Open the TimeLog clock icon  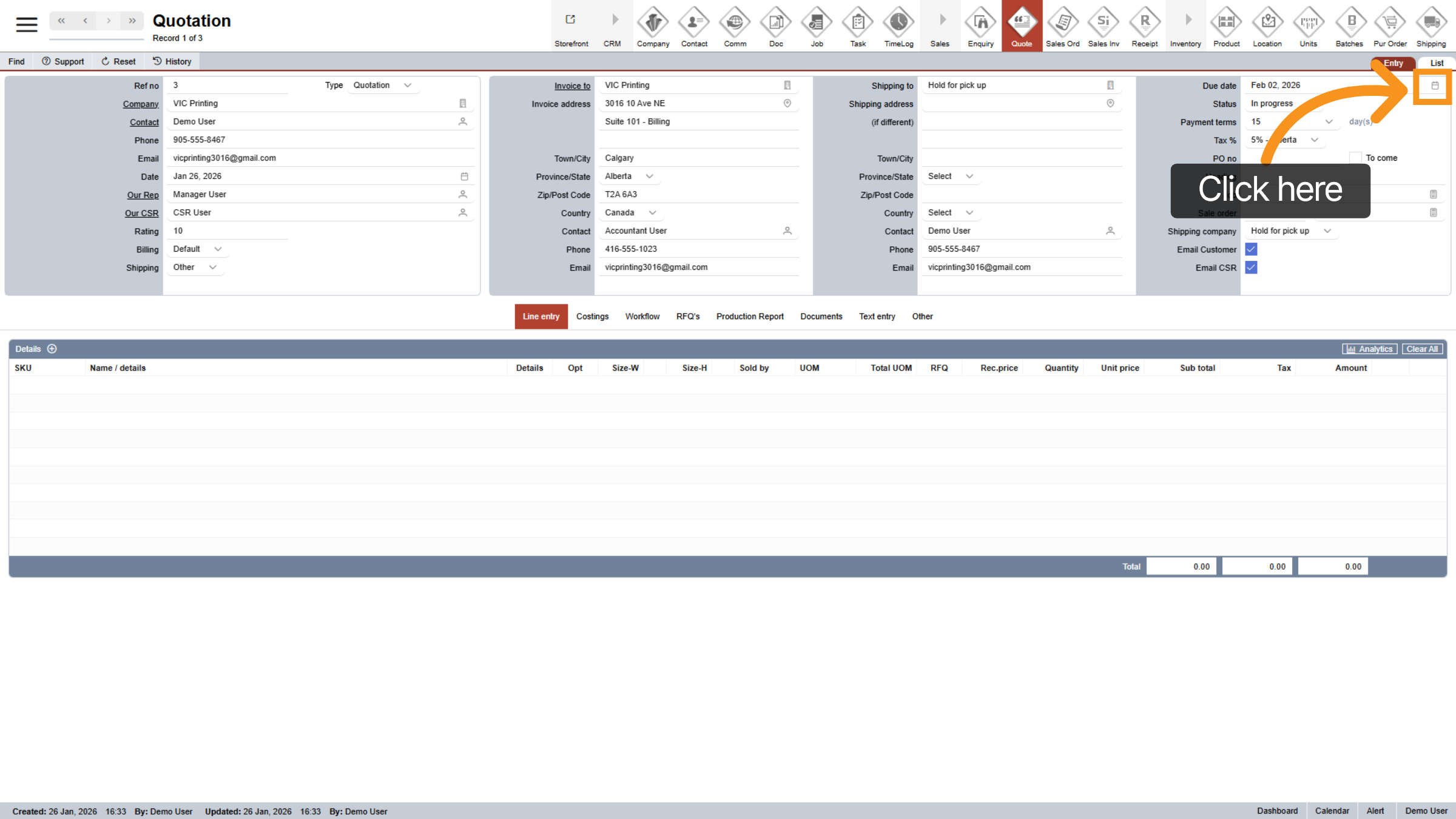(898, 23)
